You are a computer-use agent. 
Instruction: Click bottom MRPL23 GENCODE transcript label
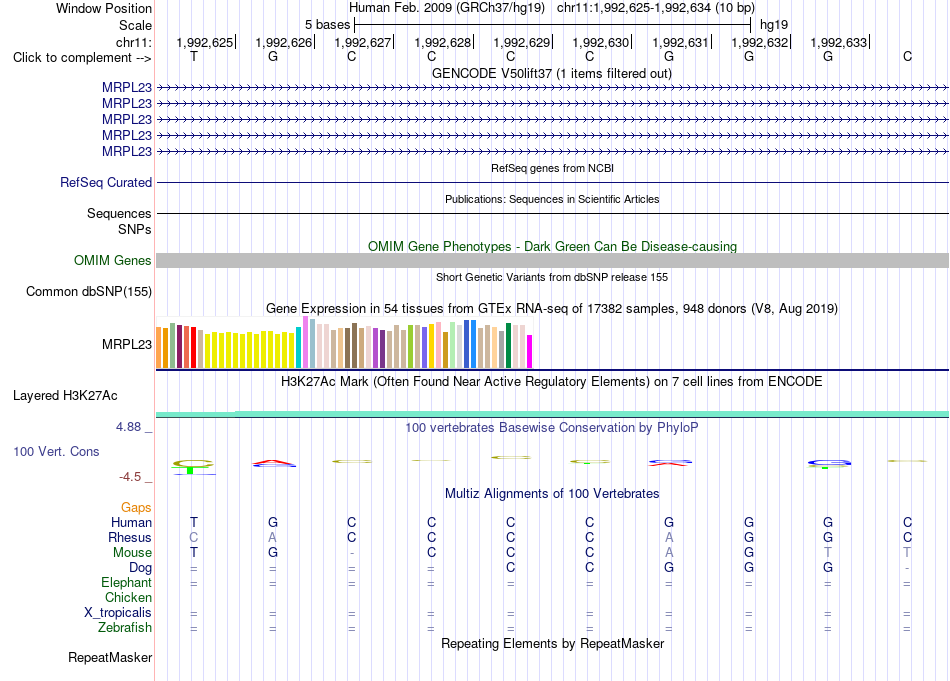pos(127,151)
